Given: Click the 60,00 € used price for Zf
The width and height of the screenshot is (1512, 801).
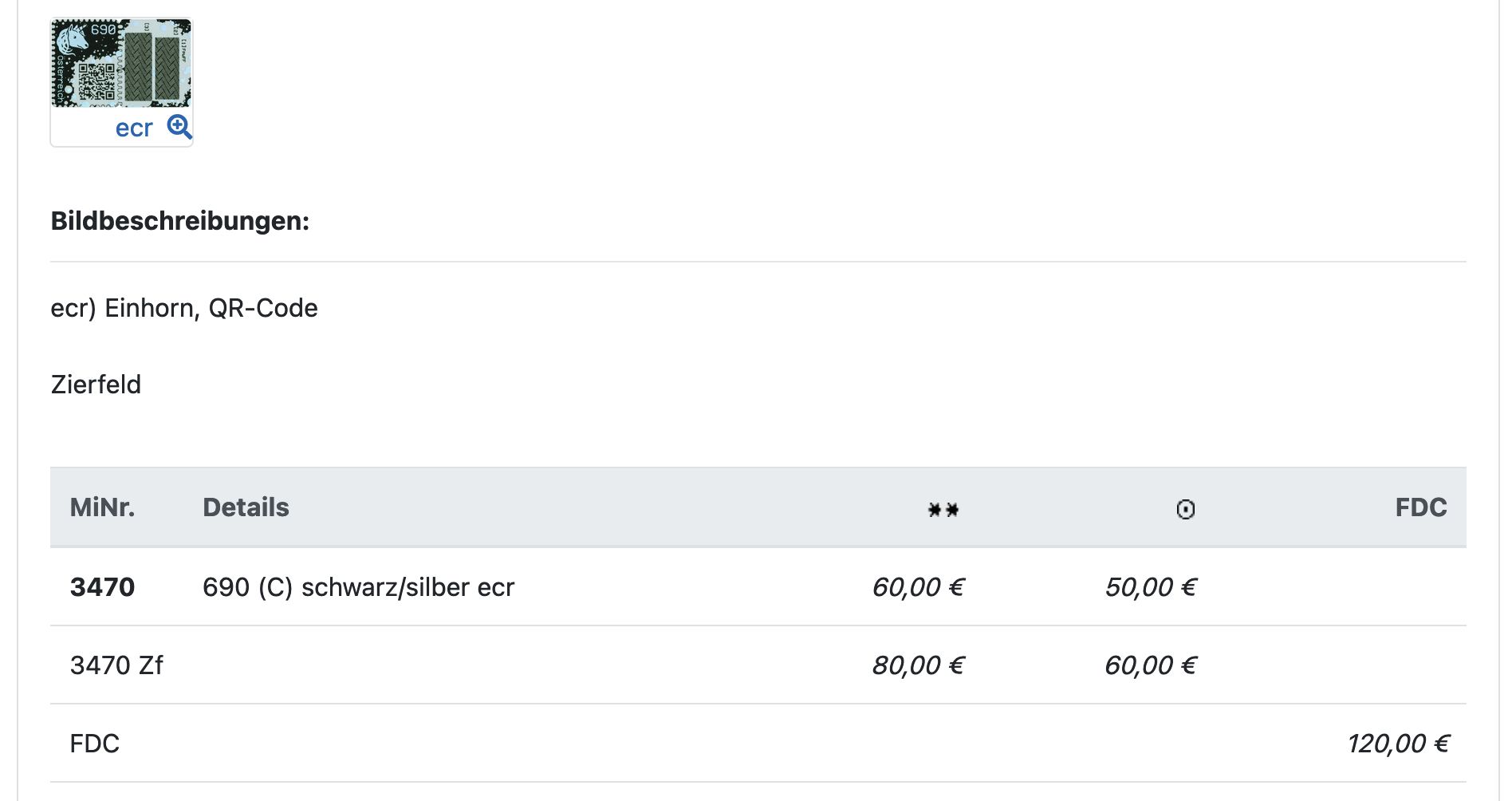Looking at the screenshot, I should (x=1151, y=665).
